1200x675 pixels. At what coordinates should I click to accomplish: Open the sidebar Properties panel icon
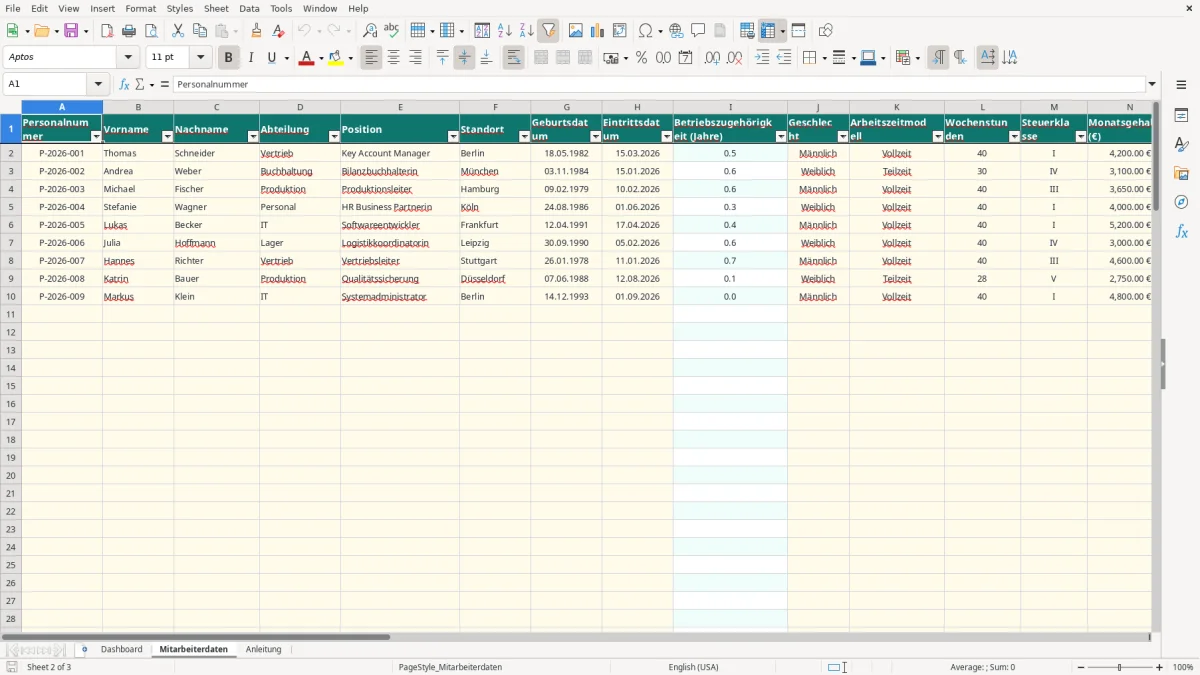pos(1181,115)
